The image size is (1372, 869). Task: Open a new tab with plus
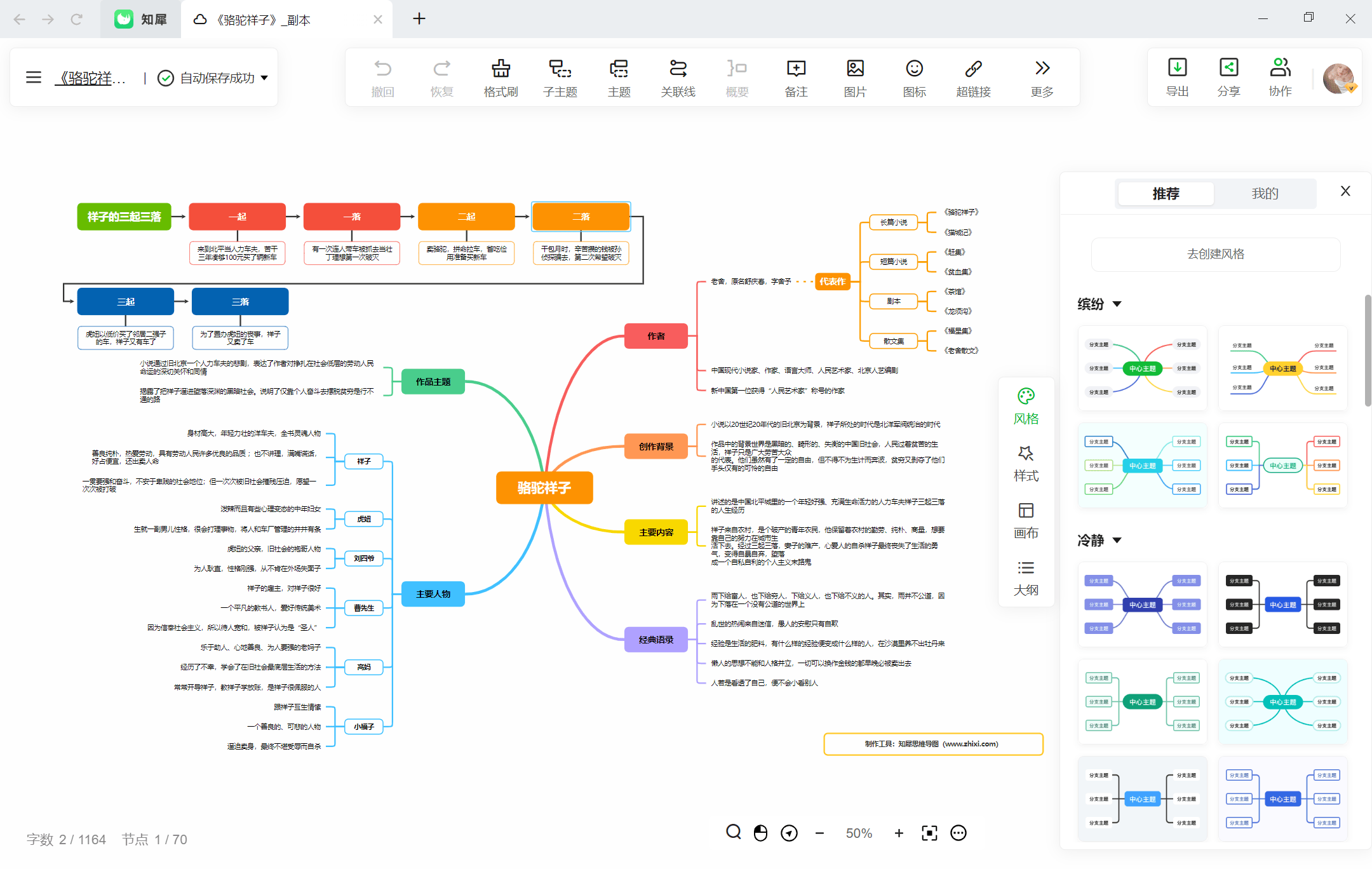(419, 19)
